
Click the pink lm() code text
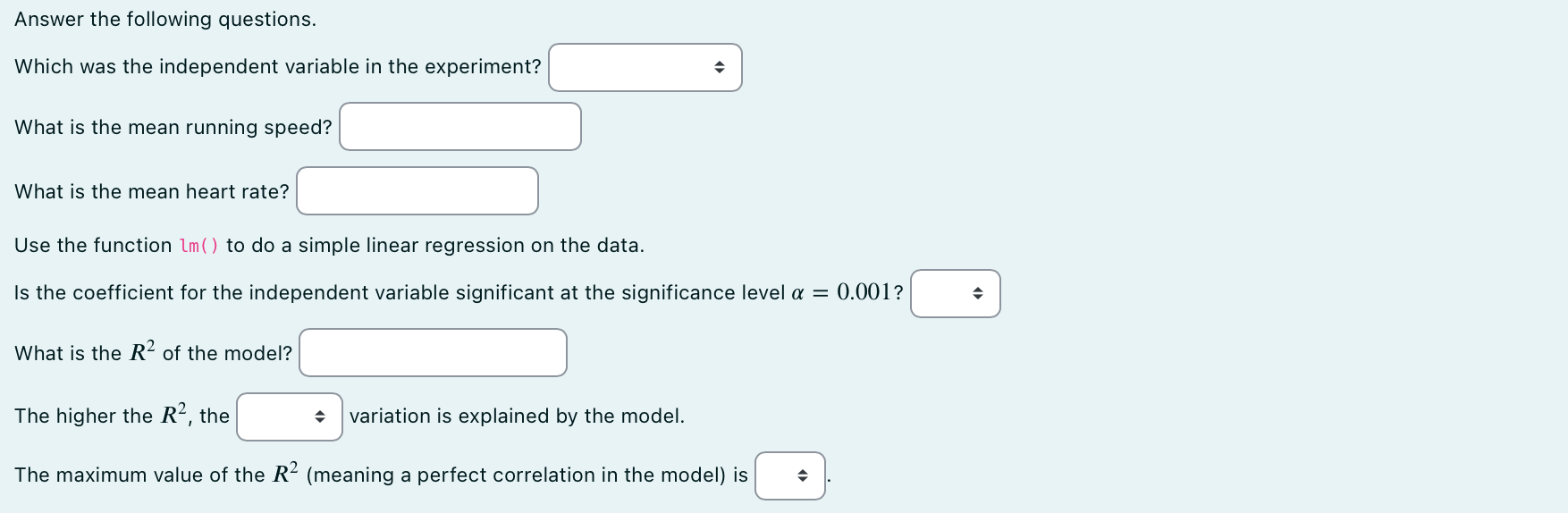pos(199,246)
